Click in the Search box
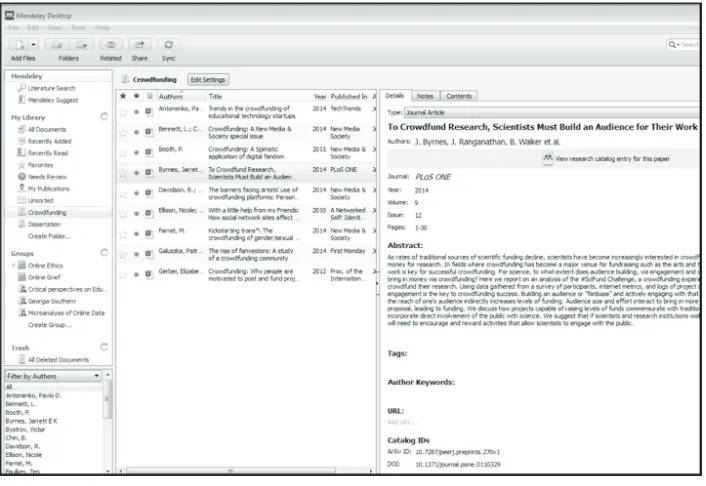 point(683,45)
